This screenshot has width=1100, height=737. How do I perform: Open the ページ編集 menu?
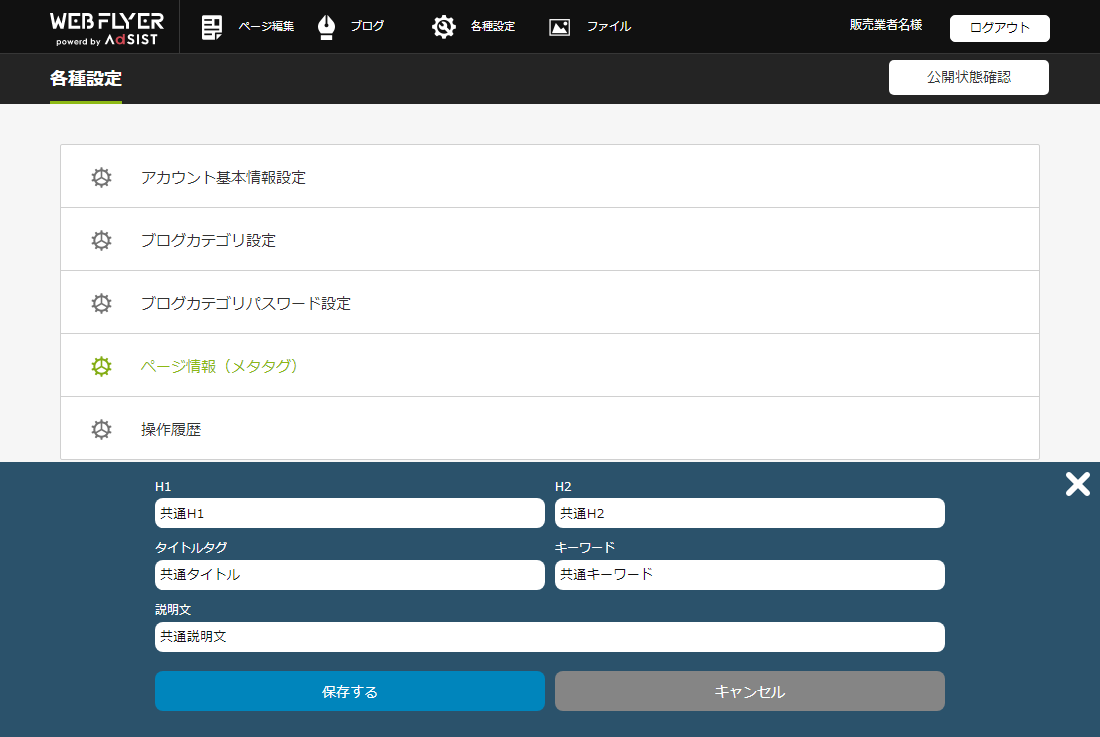[266, 27]
